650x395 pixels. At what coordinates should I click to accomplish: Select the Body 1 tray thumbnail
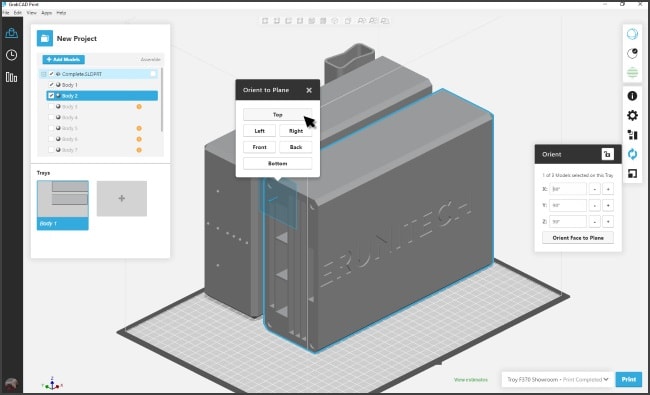point(63,205)
